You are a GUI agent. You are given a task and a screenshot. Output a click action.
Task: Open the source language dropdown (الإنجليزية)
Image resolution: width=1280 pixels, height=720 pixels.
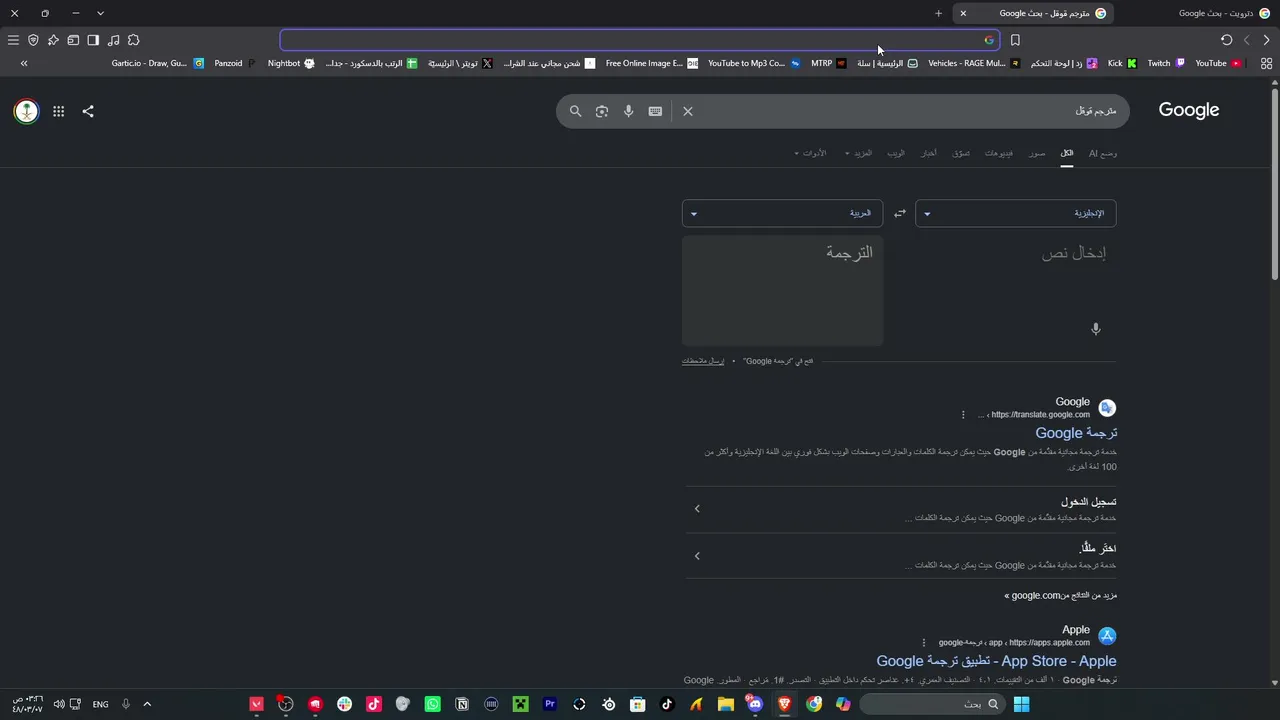pos(1016,213)
